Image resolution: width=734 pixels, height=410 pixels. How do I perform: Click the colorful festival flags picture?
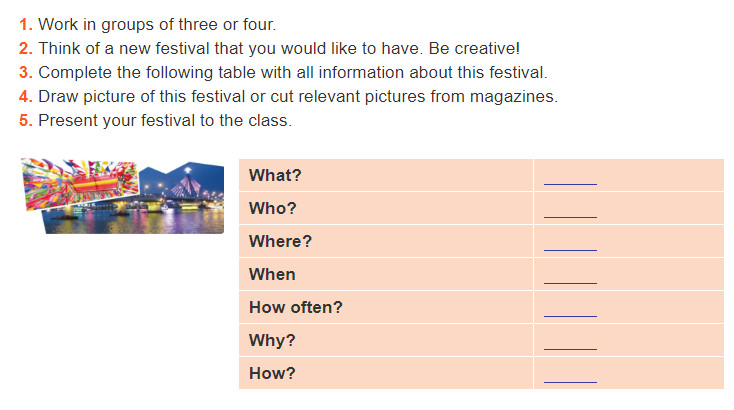[x=80, y=183]
